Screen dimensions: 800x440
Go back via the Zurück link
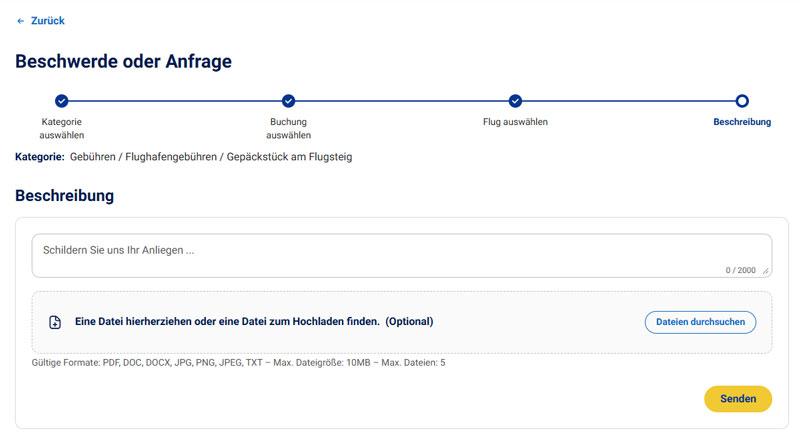(x=47, y=21)
